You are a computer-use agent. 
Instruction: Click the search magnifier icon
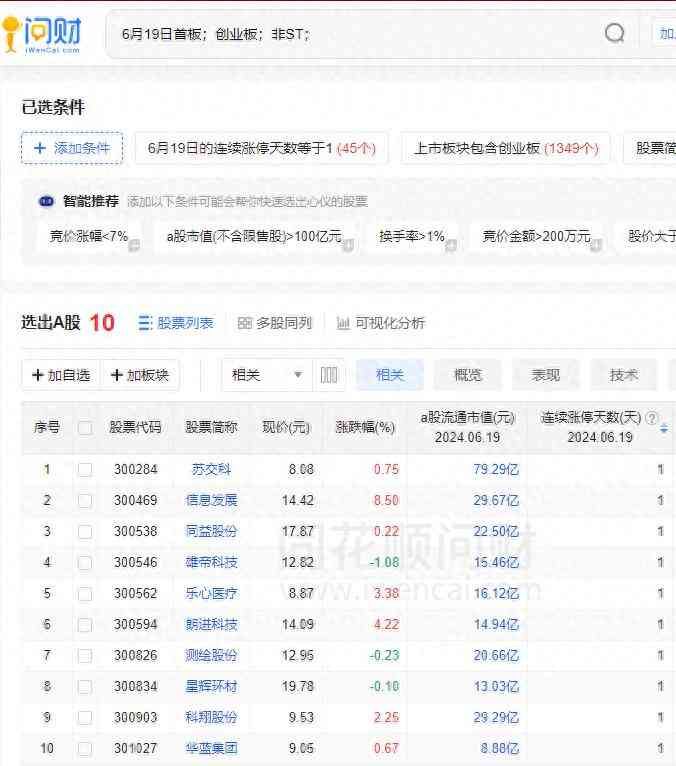(614, 33)
